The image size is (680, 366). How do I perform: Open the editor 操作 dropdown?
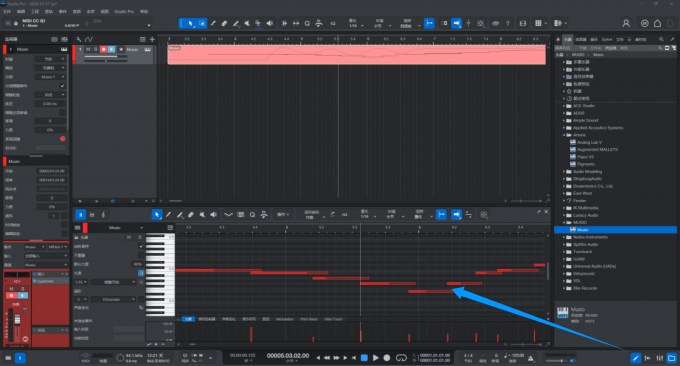[x=283, y=215]
